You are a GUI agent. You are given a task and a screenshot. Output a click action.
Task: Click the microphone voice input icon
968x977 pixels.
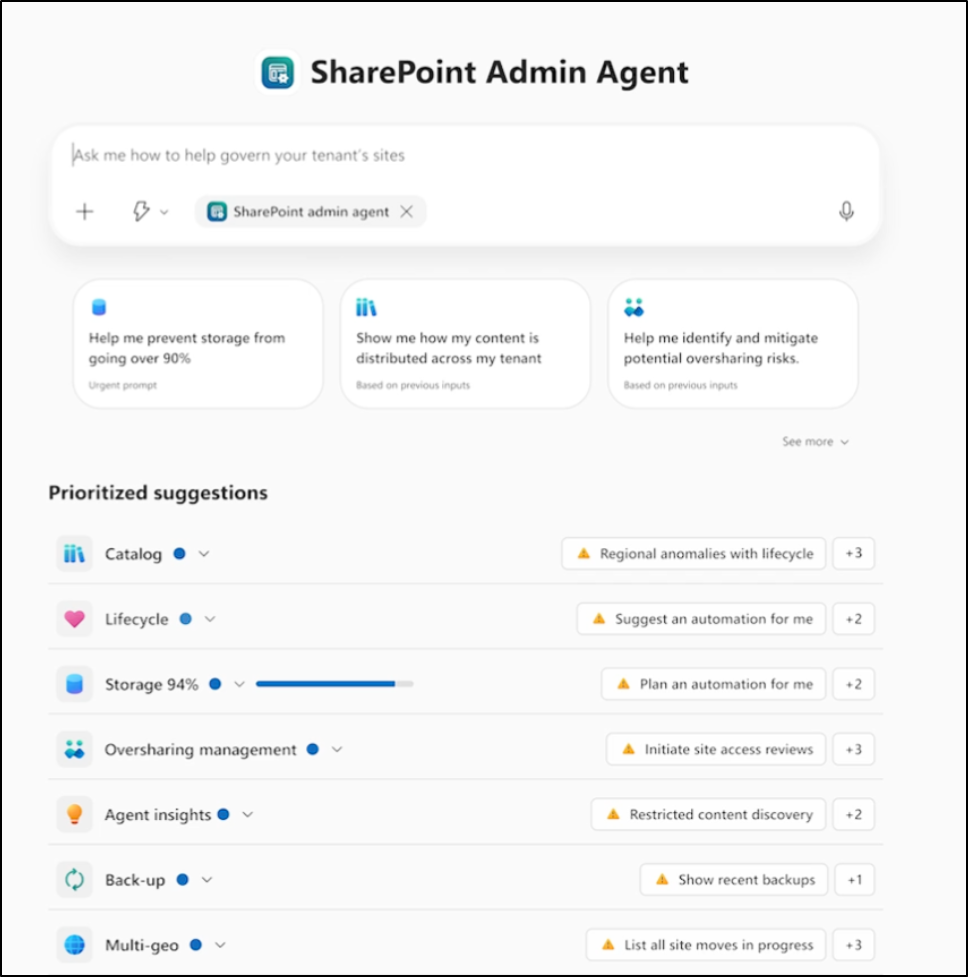846,211
